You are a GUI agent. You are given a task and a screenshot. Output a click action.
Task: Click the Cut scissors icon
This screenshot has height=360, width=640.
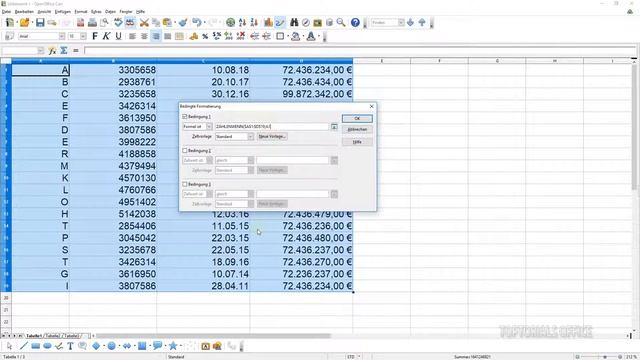click(x=144, y=22)
